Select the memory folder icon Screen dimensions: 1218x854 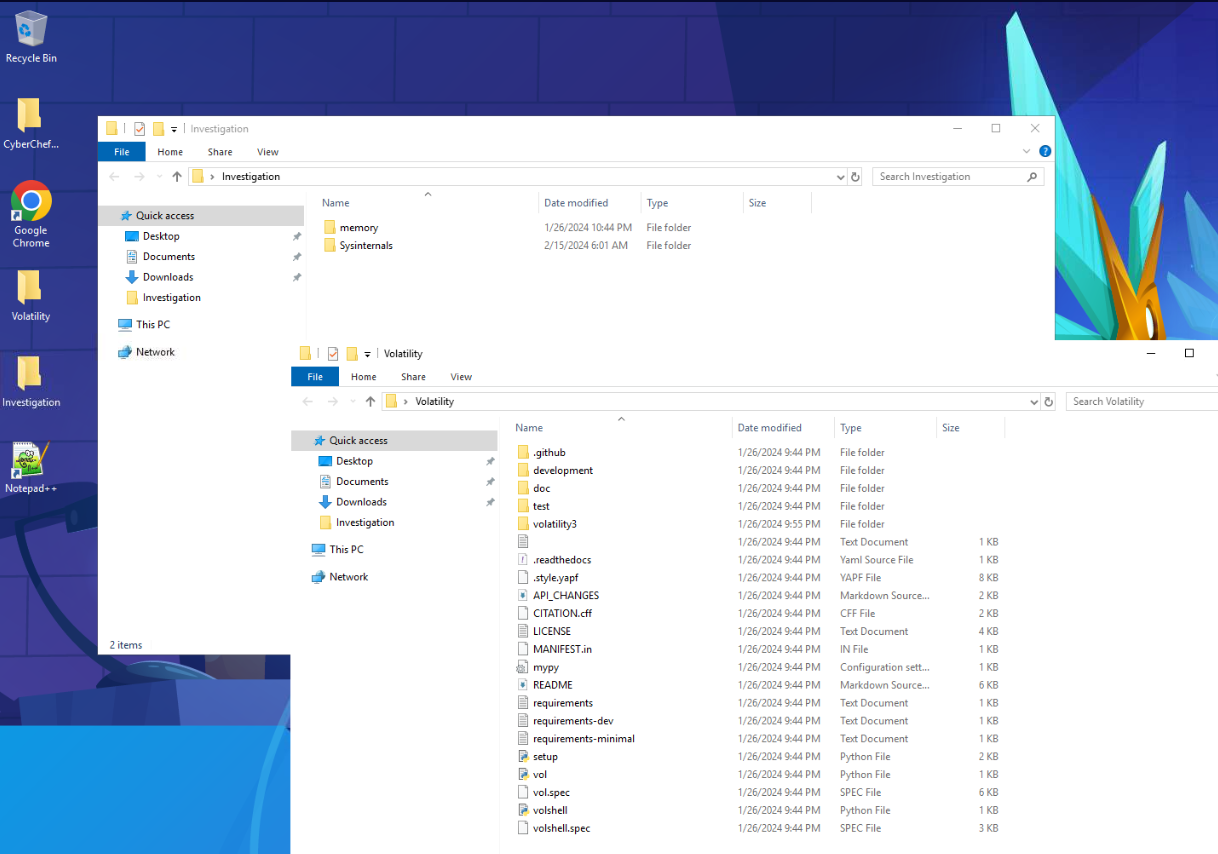[x=330, y=228]
